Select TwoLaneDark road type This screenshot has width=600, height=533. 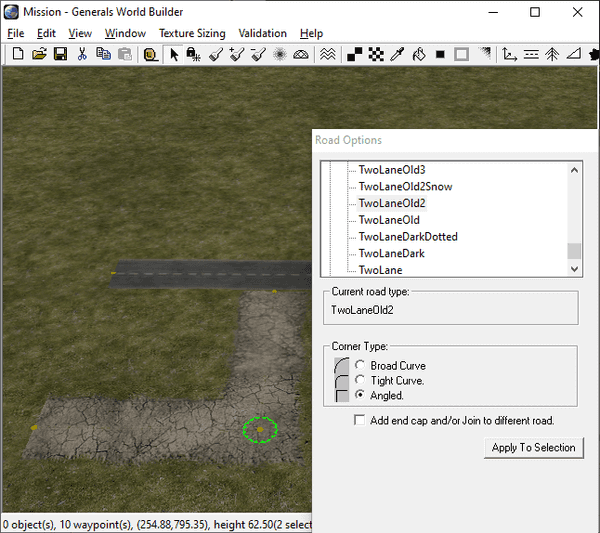391,253
